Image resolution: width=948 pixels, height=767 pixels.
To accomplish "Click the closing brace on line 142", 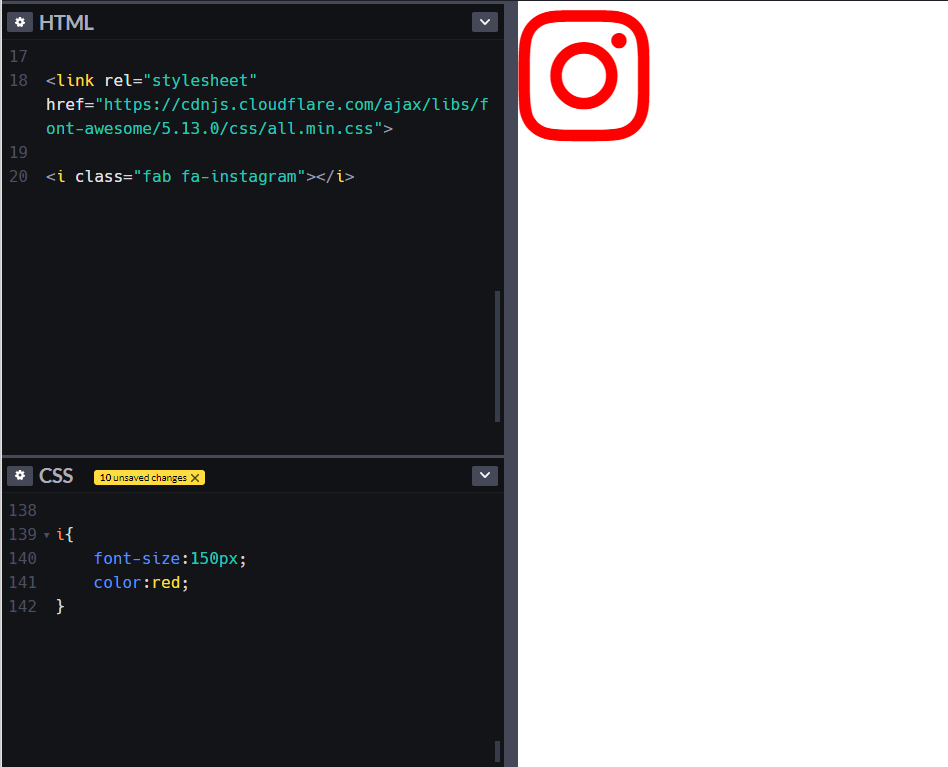I will coord(60,606).
